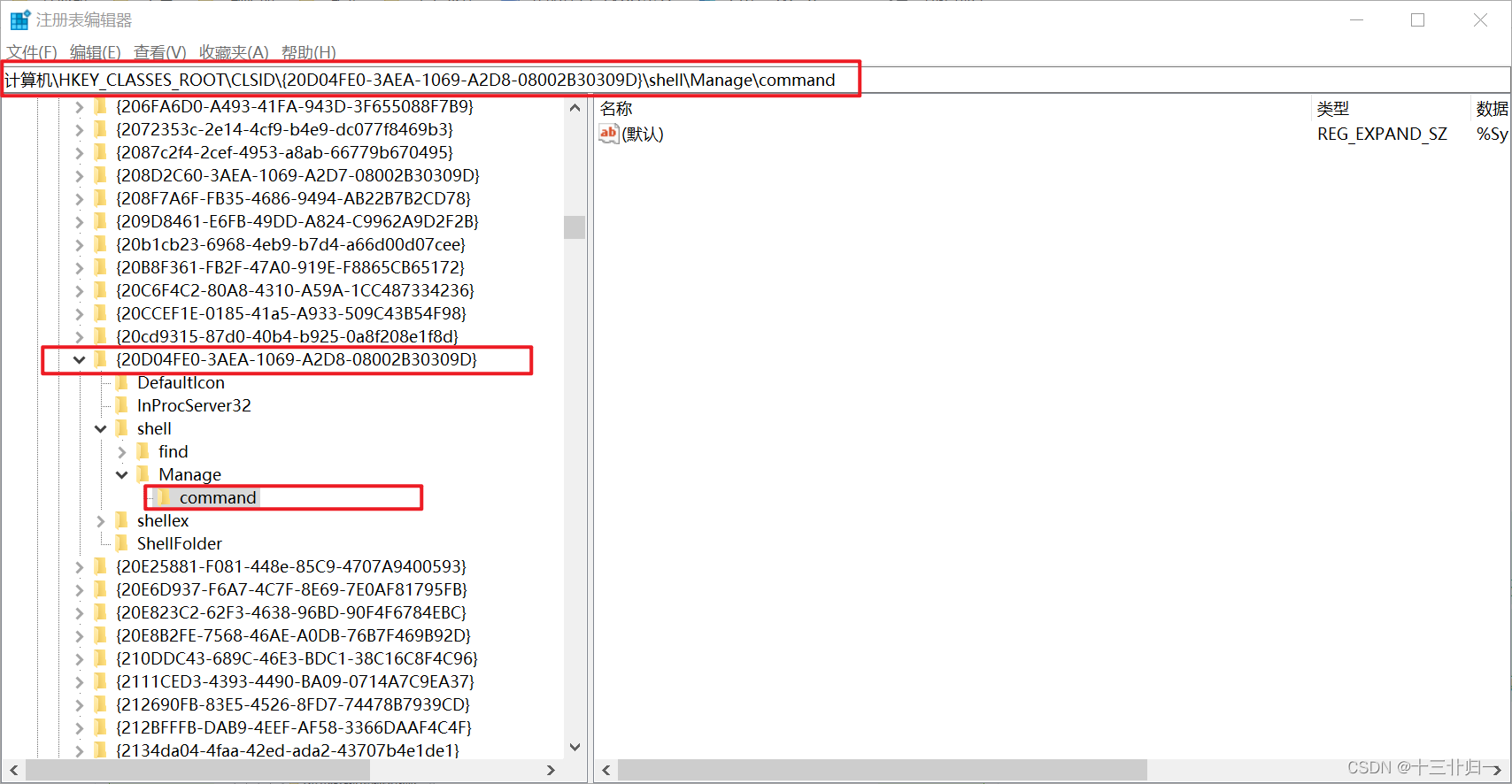
Task: Open the 收藏夹(A) menu
Action: point(234,52)
